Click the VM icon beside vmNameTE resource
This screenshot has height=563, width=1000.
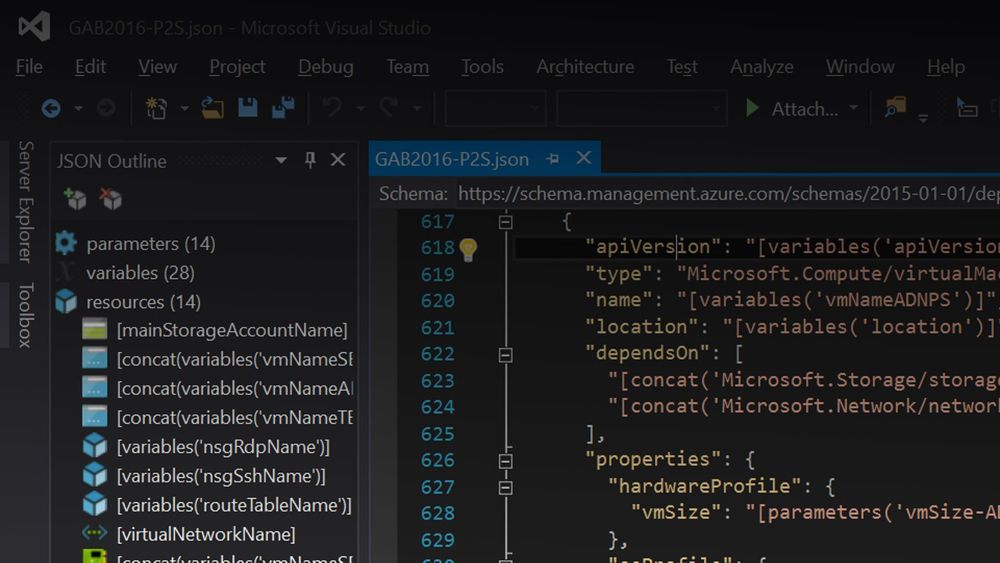pyautogui.click(x=94, y=416)
